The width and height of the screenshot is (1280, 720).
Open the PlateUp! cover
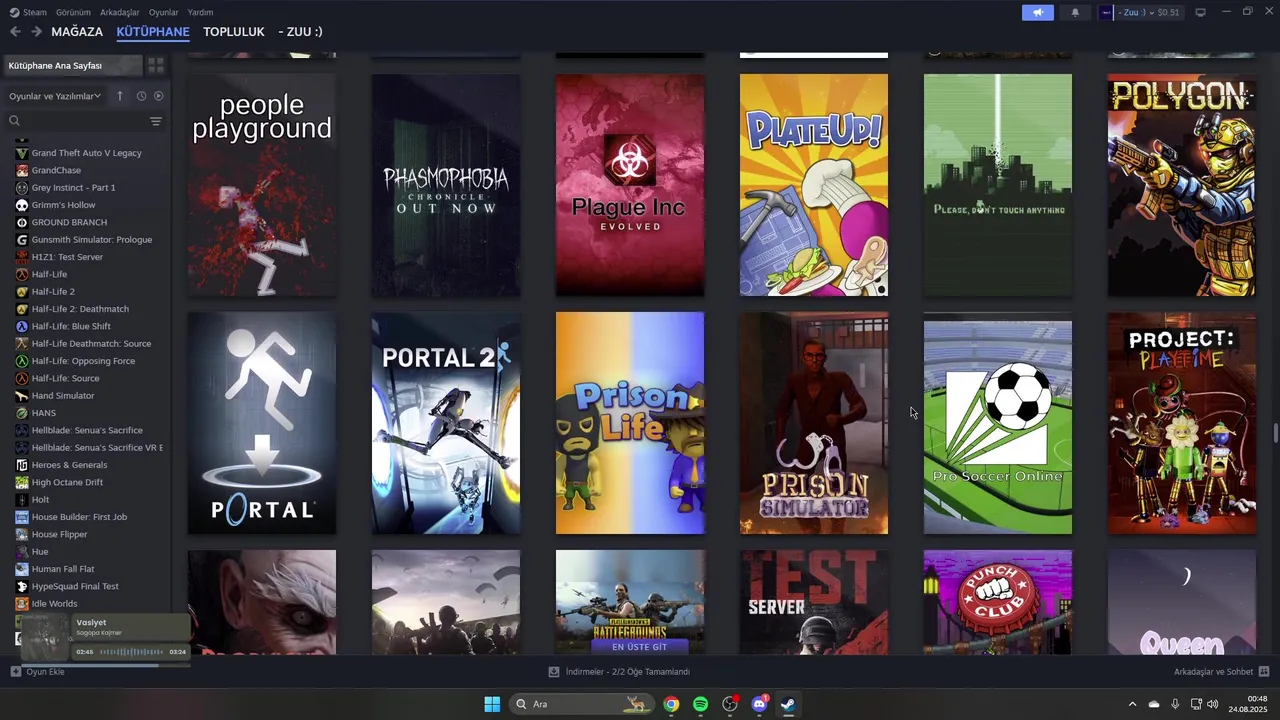[814, 185]
